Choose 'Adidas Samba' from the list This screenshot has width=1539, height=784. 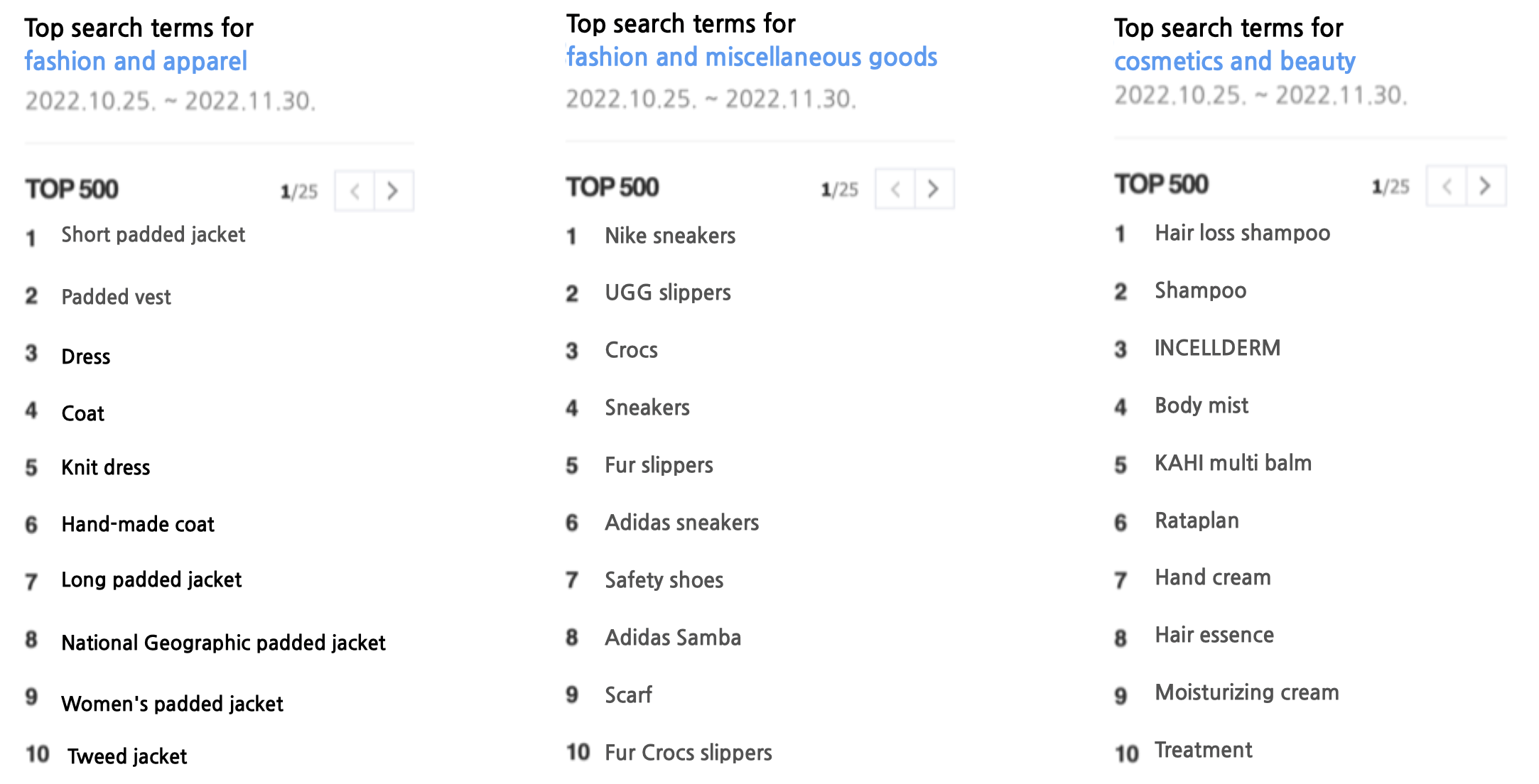pos(673,638)
